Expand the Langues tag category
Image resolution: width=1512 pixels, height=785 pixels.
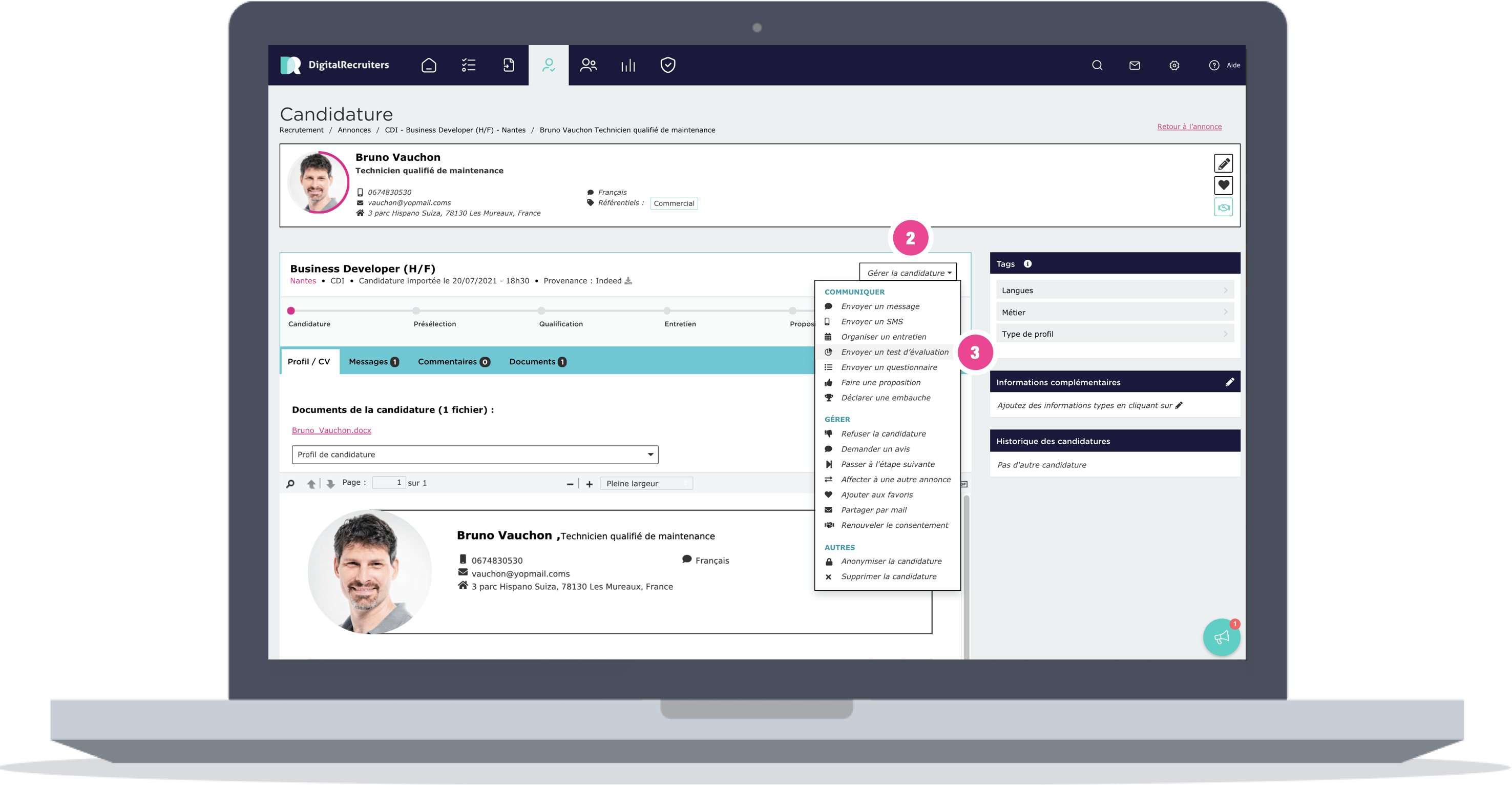coord(1114,291)
